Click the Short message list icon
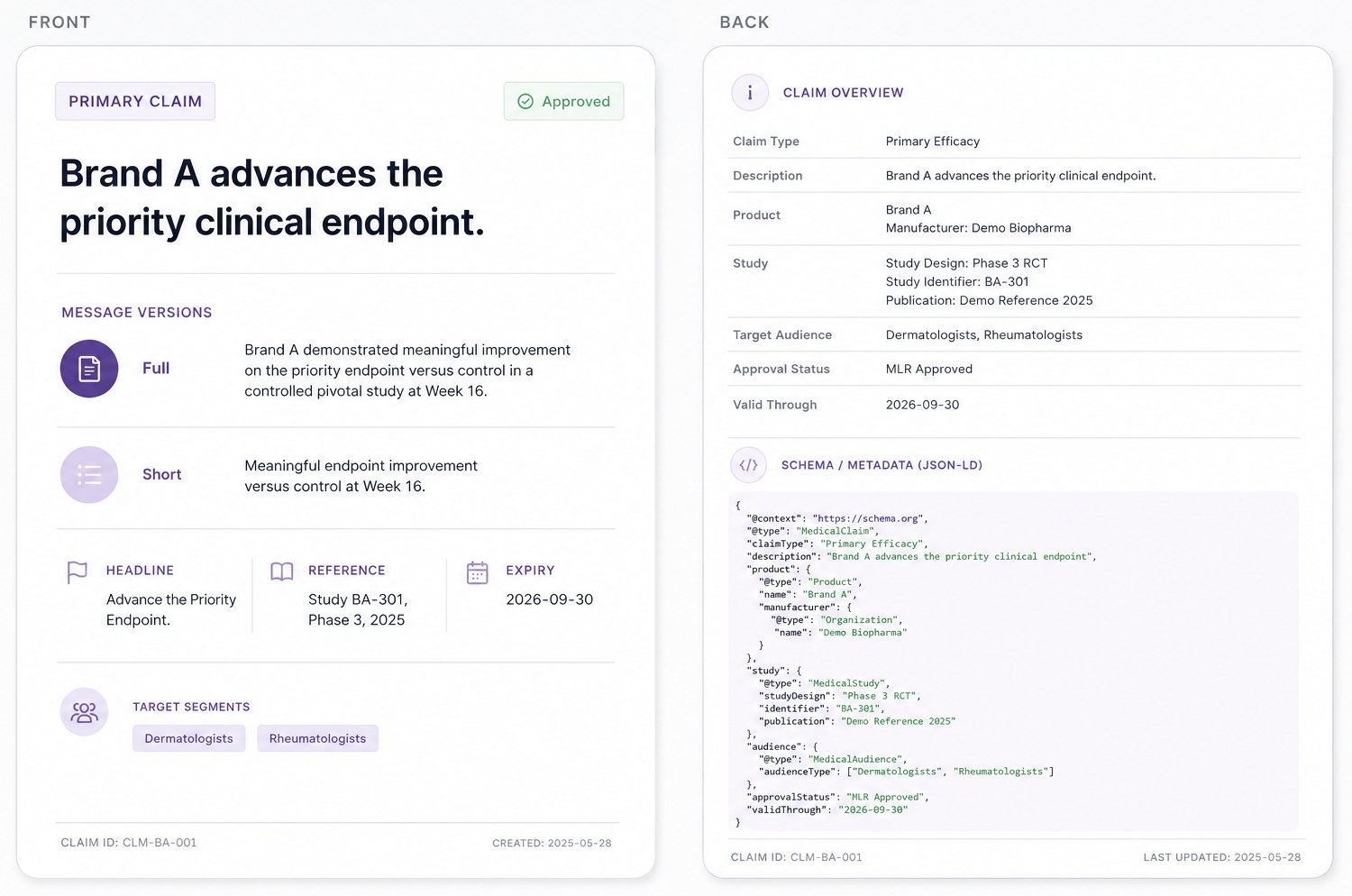1352x896 pixels. tap(89, 475)
